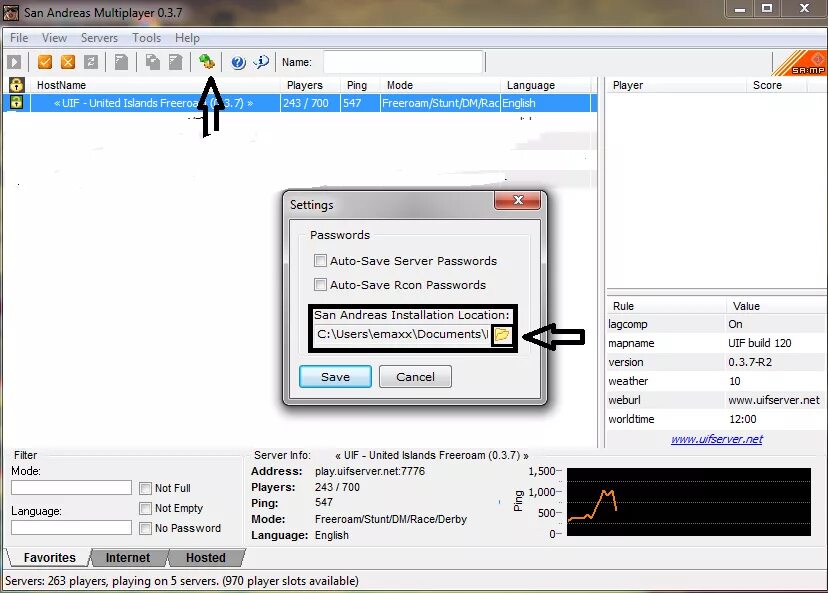This screenshot has height=593, width=828.
Task: Select the UIF - United Islands Freeroam server row
Action: coord(300,103)
